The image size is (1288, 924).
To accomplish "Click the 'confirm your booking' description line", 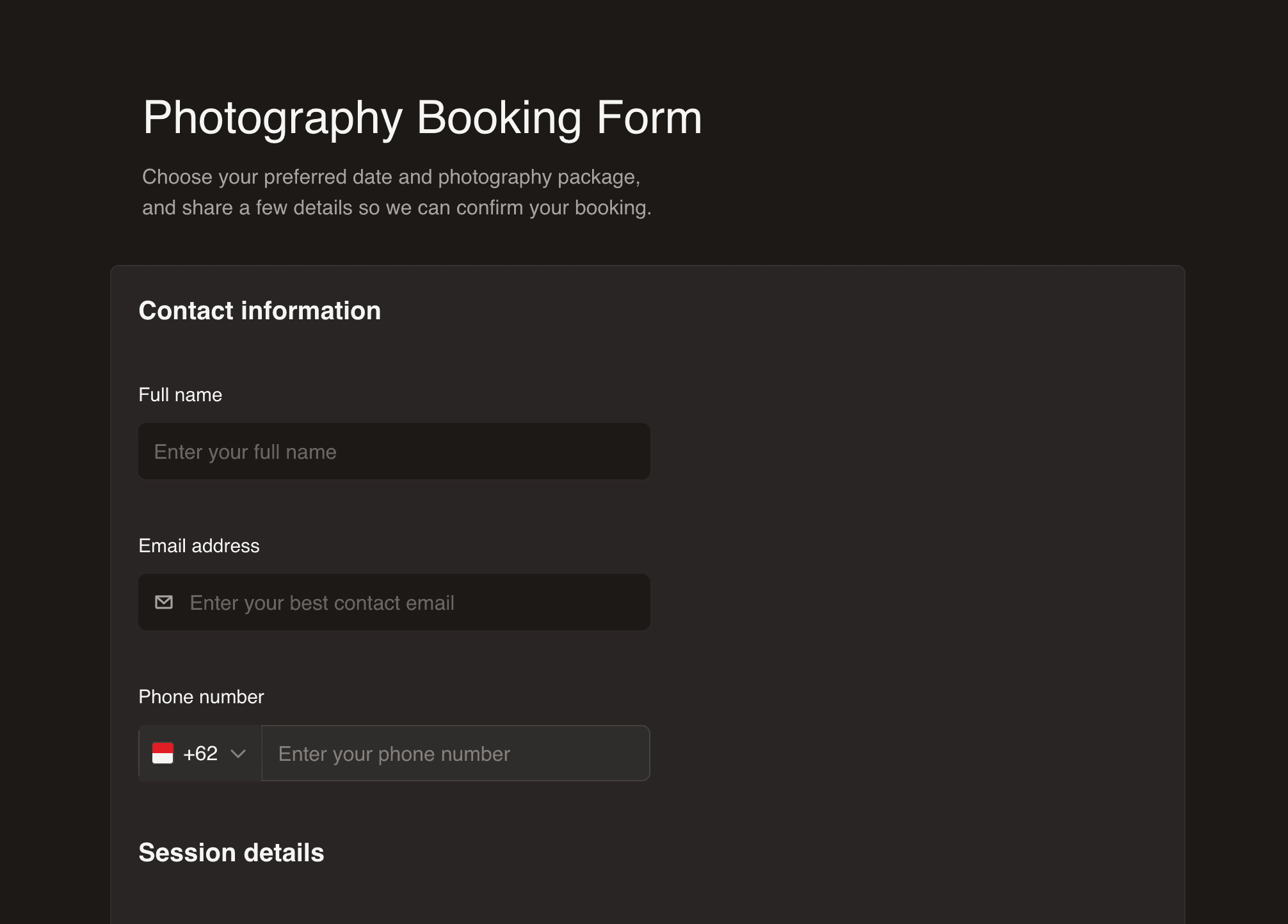I will point(397,207).
